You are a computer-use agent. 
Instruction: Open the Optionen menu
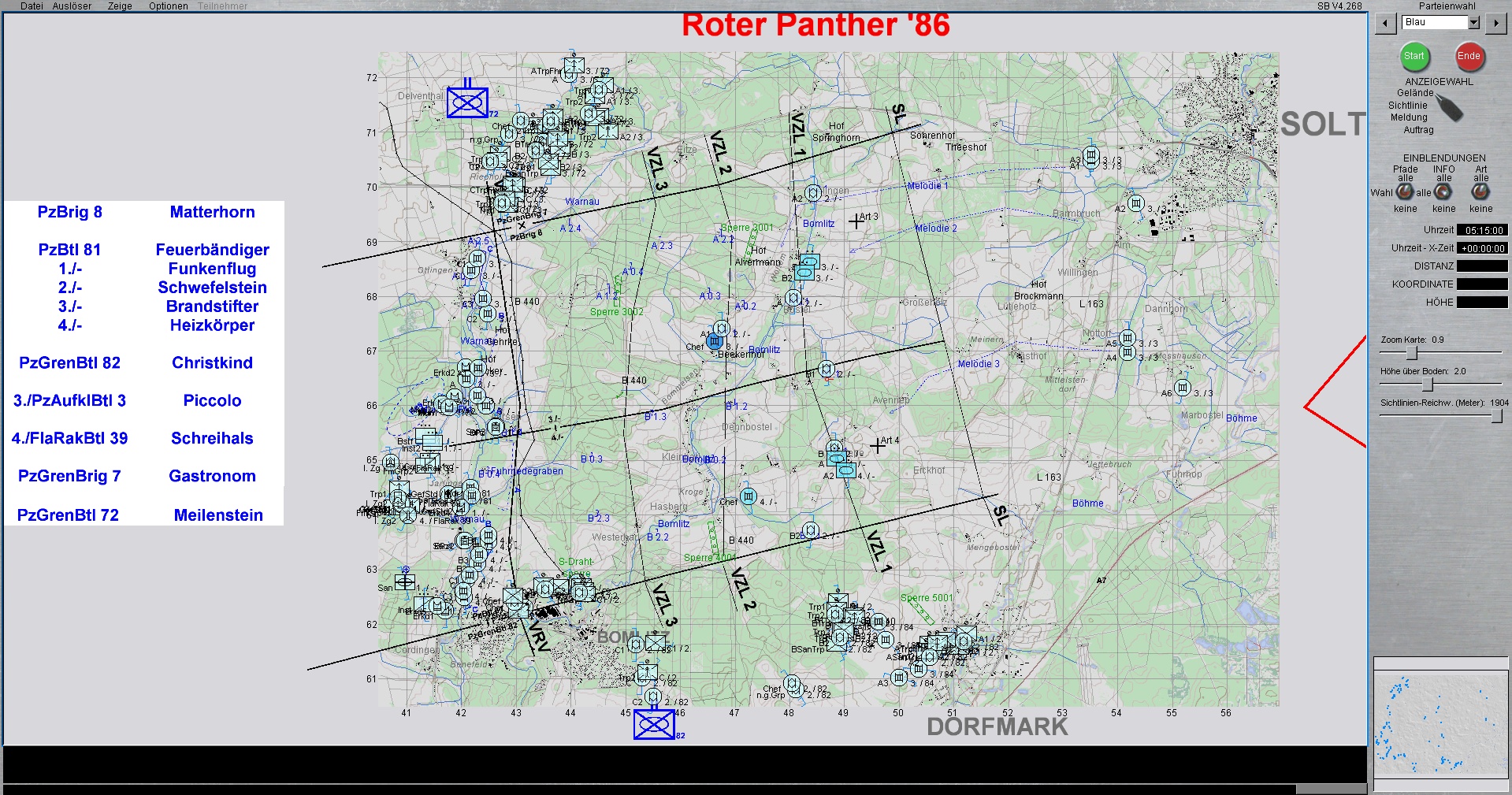(168, 6)
